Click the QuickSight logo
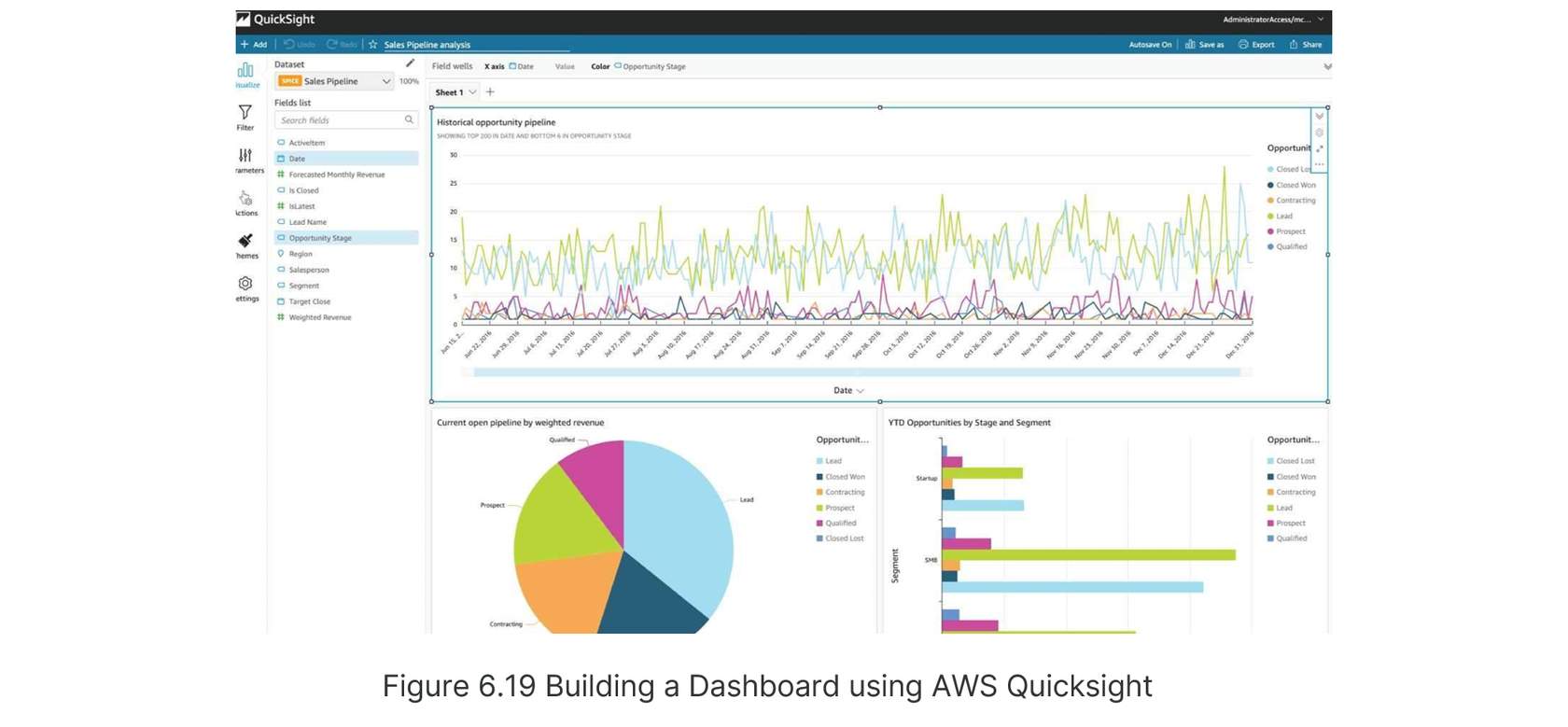The height and width of the screenshot is (727, 1568). [x=275, y=19]
